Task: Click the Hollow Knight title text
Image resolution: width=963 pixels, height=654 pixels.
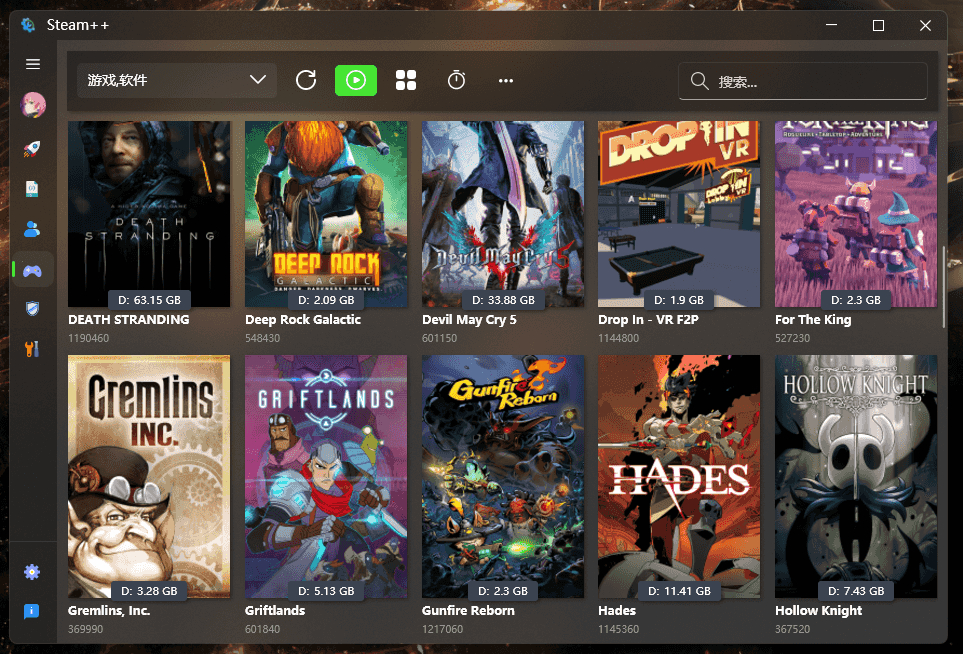Action: pos(819,611)
